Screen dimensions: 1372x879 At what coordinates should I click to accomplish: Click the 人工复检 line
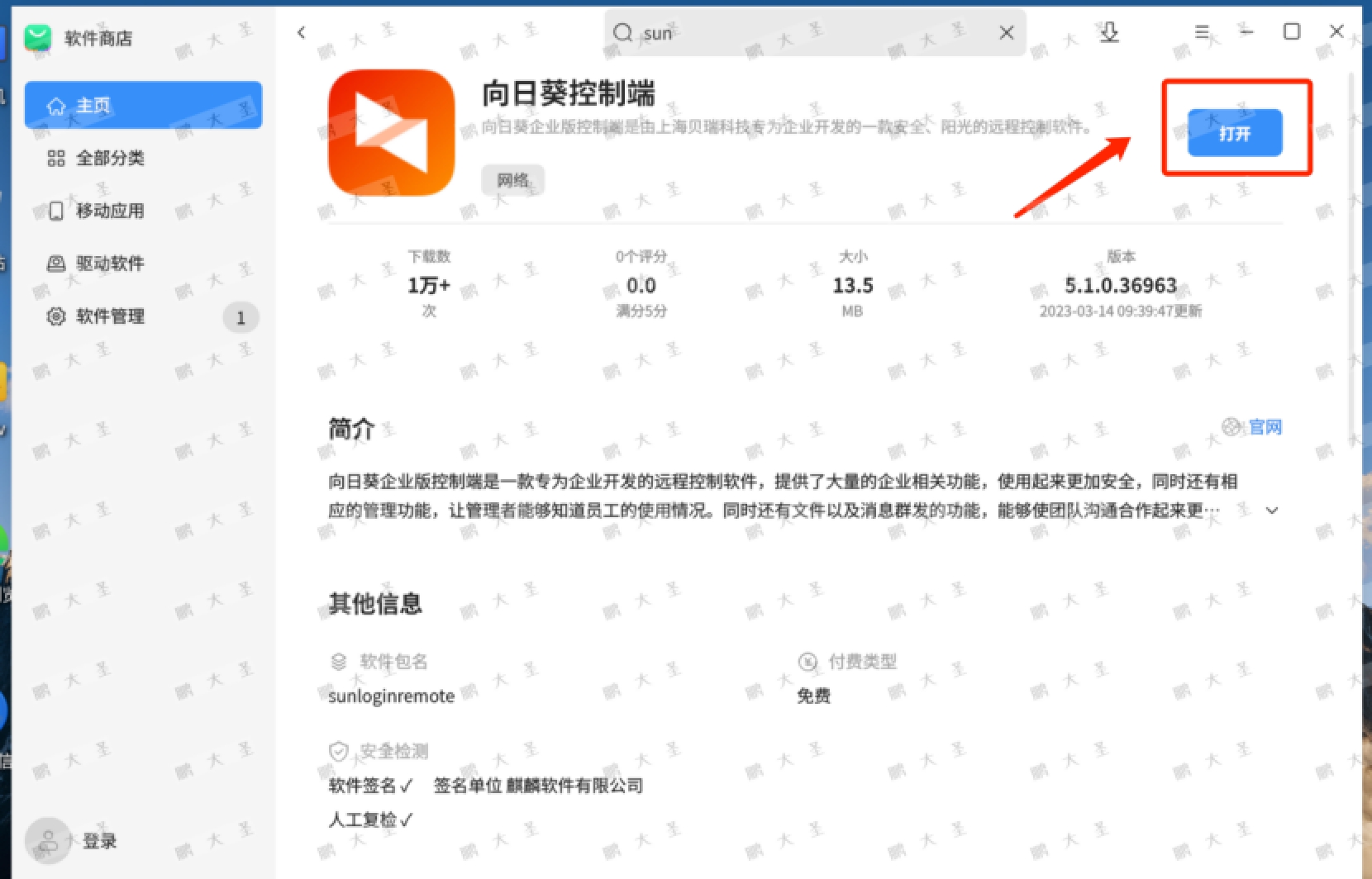(x=370, y=820)
